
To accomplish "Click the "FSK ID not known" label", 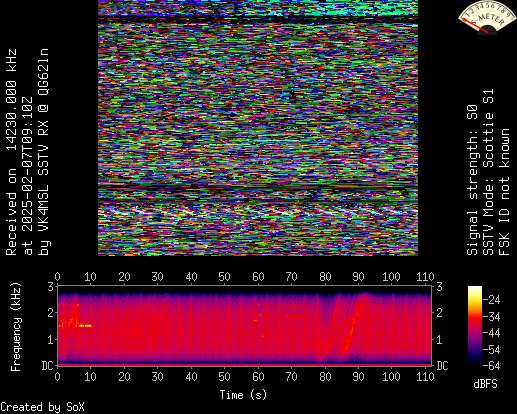I will (504, 192).
